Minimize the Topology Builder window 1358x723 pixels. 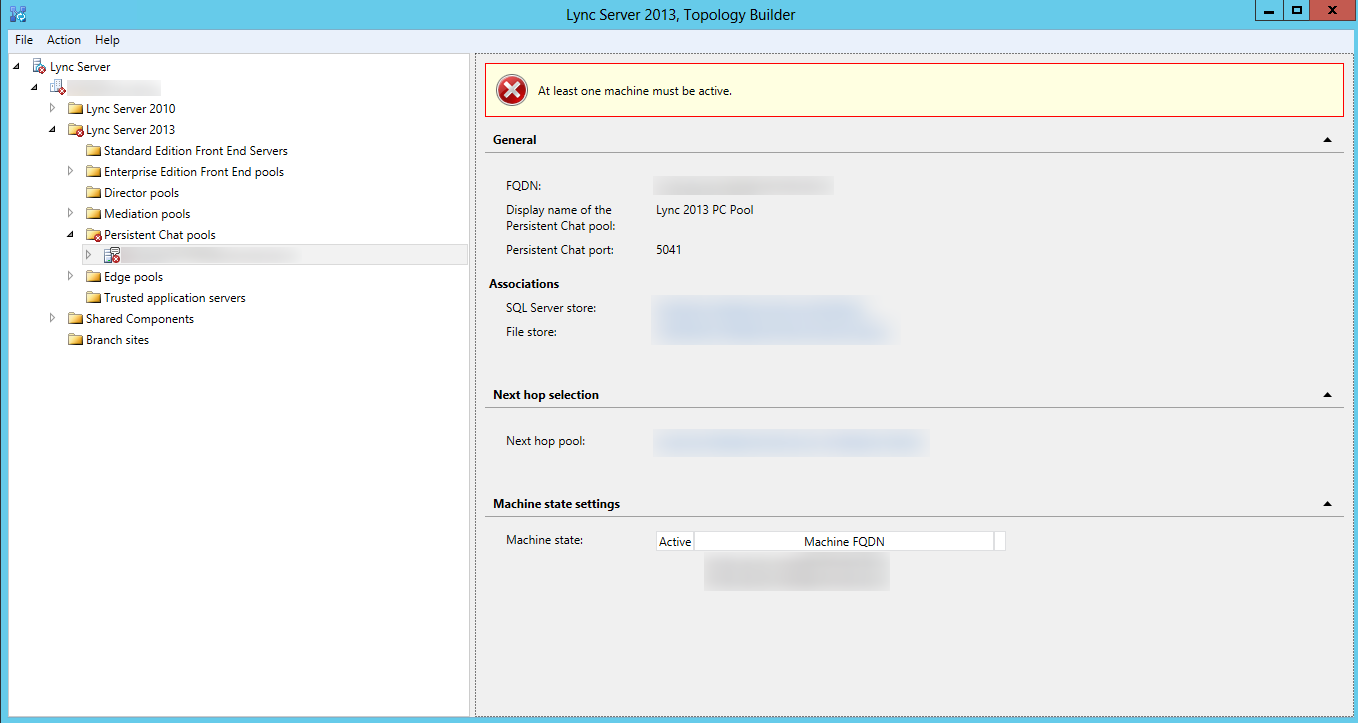click(x=1270, y=11)
